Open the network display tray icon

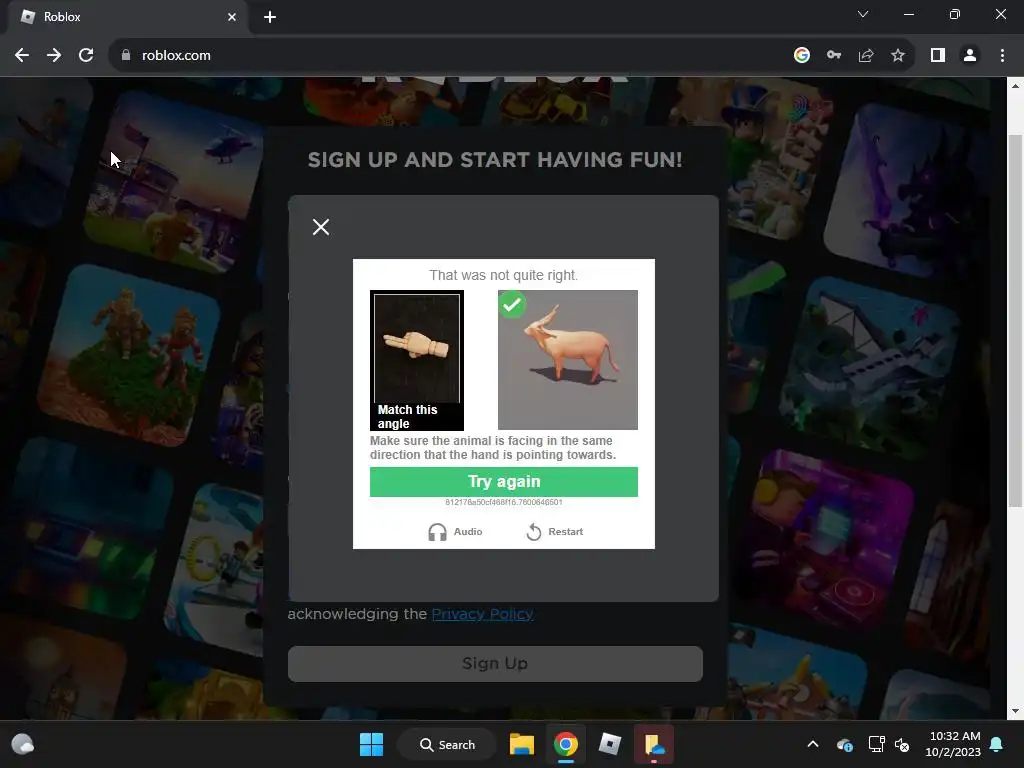click(876, 744)
